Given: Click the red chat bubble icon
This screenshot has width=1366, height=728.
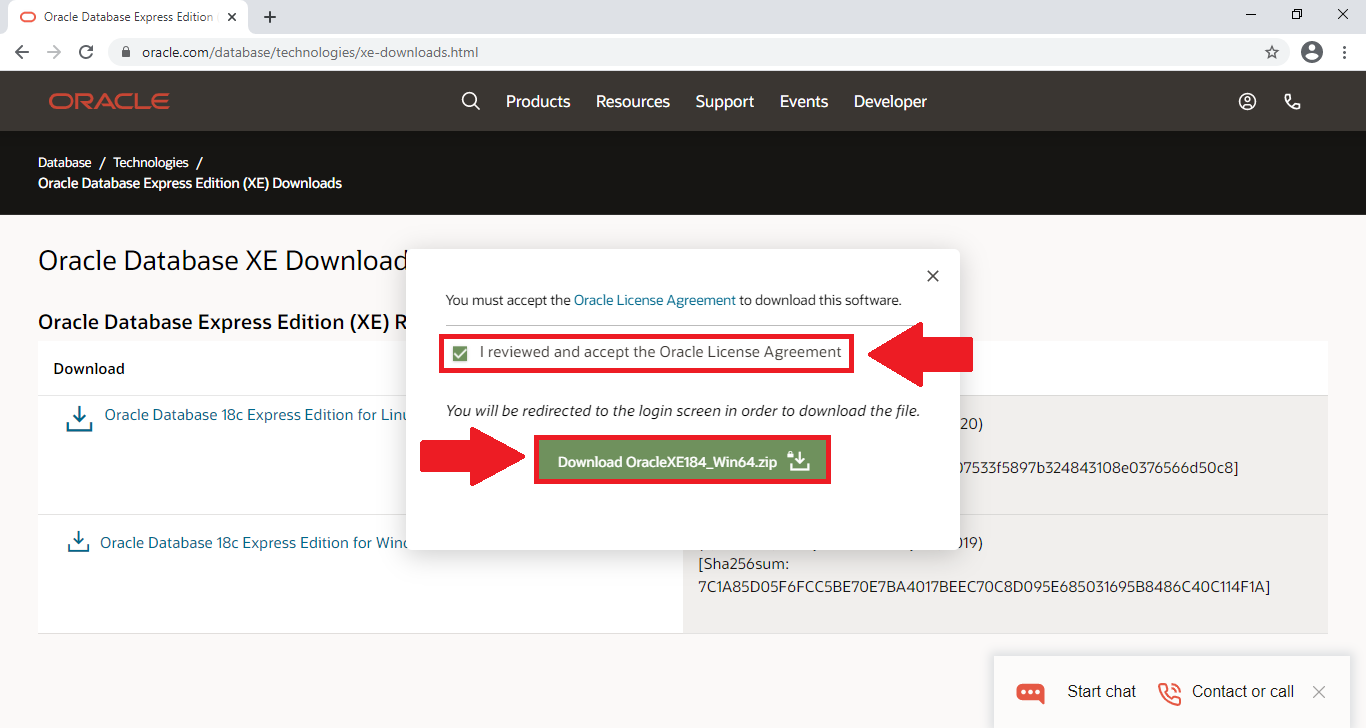Looking at the screenshot, I should pyautogui.click(x=1030, y=692).
